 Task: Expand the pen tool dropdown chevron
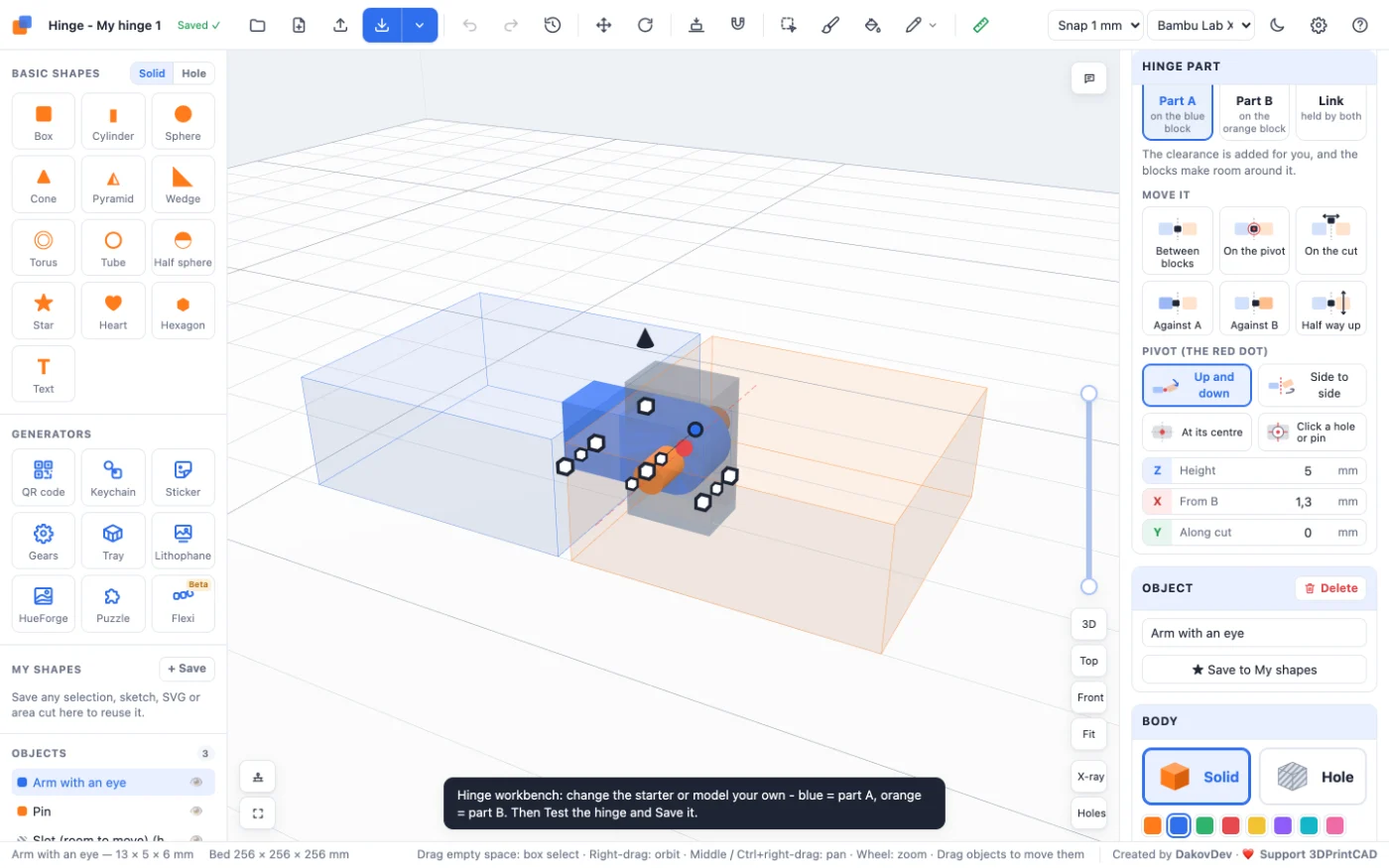(933, 26)
